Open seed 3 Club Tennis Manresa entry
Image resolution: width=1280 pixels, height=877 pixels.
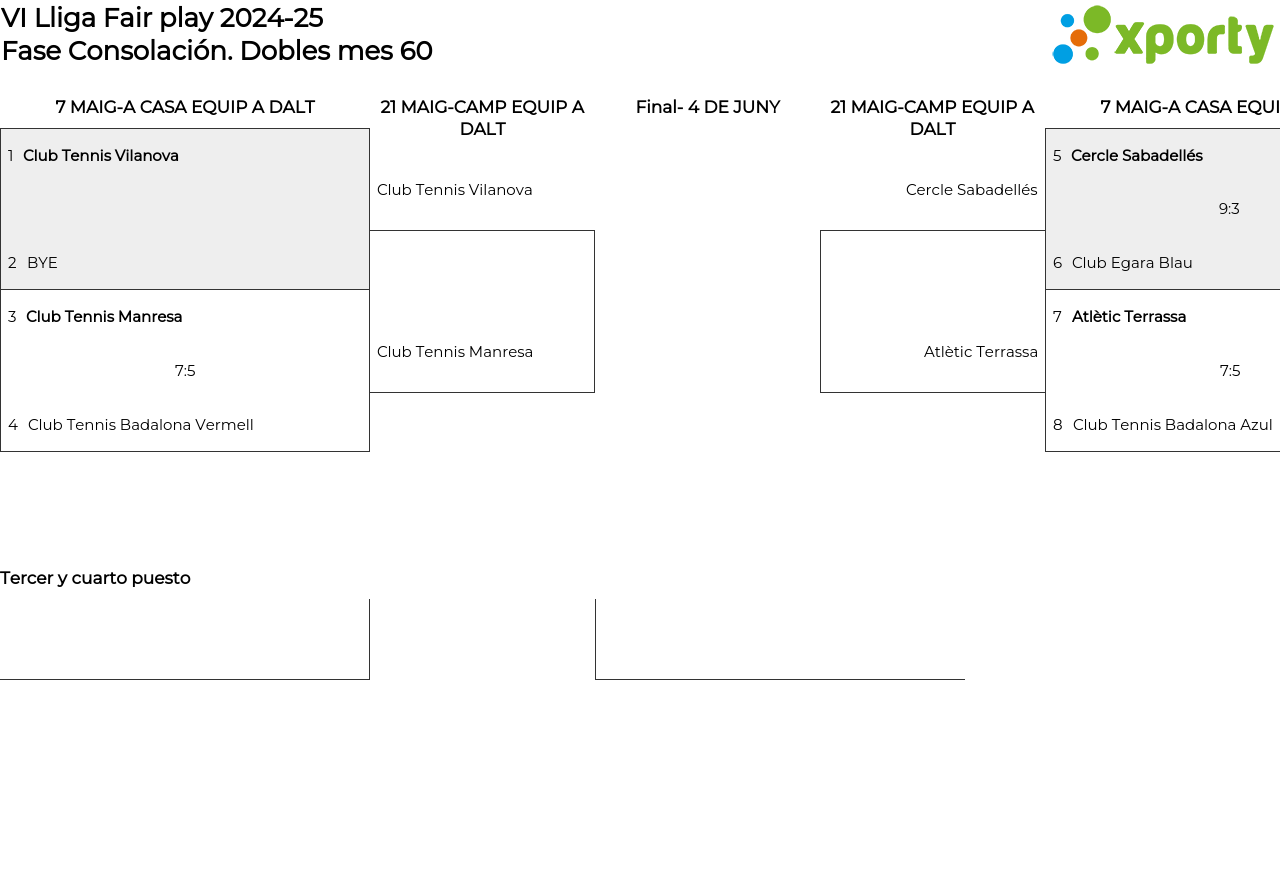pos(104,317)
